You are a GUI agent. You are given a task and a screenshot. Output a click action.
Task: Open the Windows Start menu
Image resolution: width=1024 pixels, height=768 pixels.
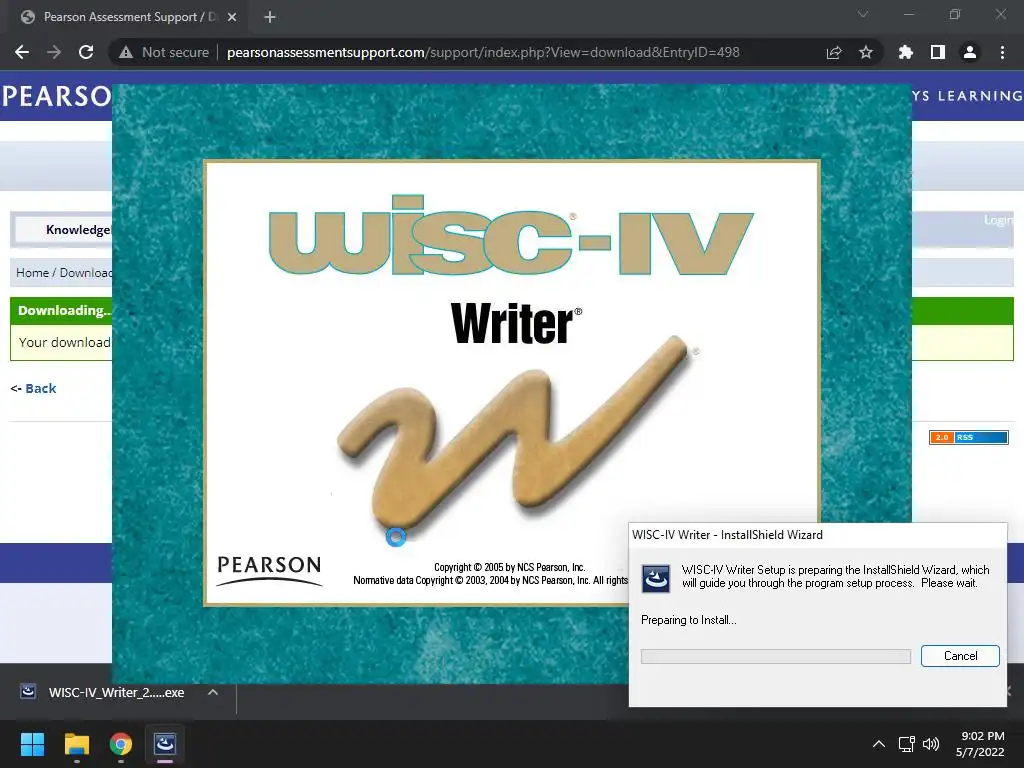[32, 744]
